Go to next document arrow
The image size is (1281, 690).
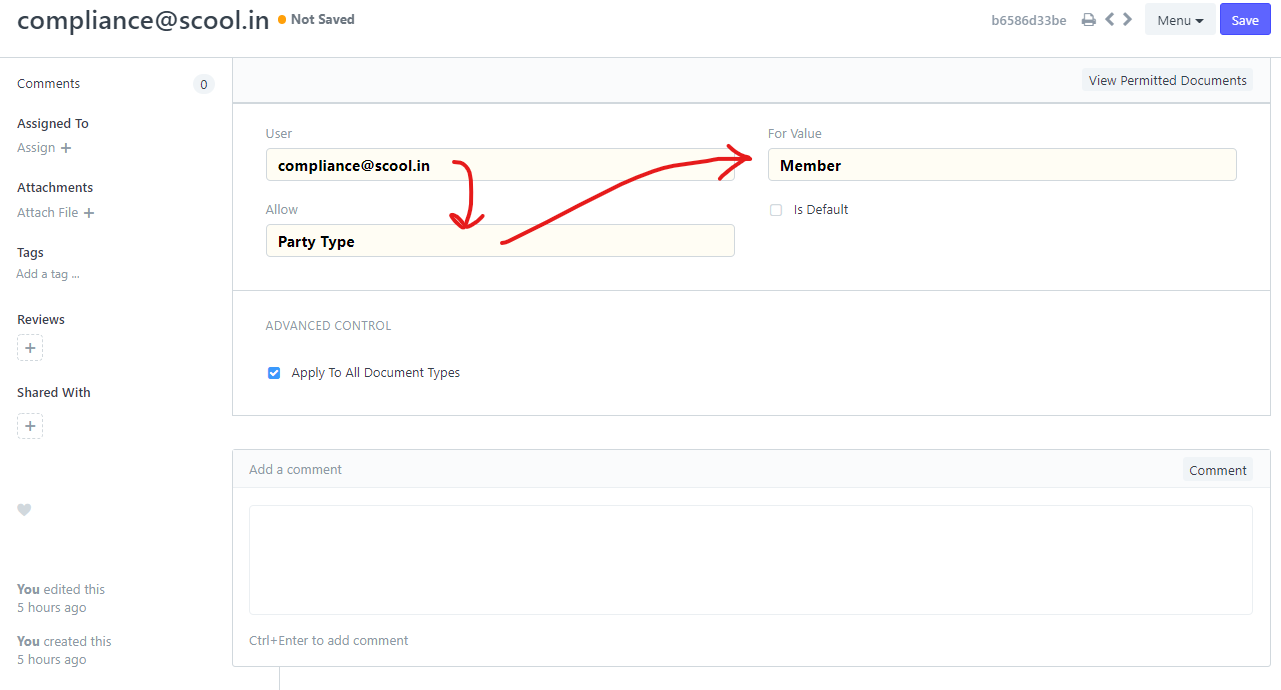tap(1127, 19)
